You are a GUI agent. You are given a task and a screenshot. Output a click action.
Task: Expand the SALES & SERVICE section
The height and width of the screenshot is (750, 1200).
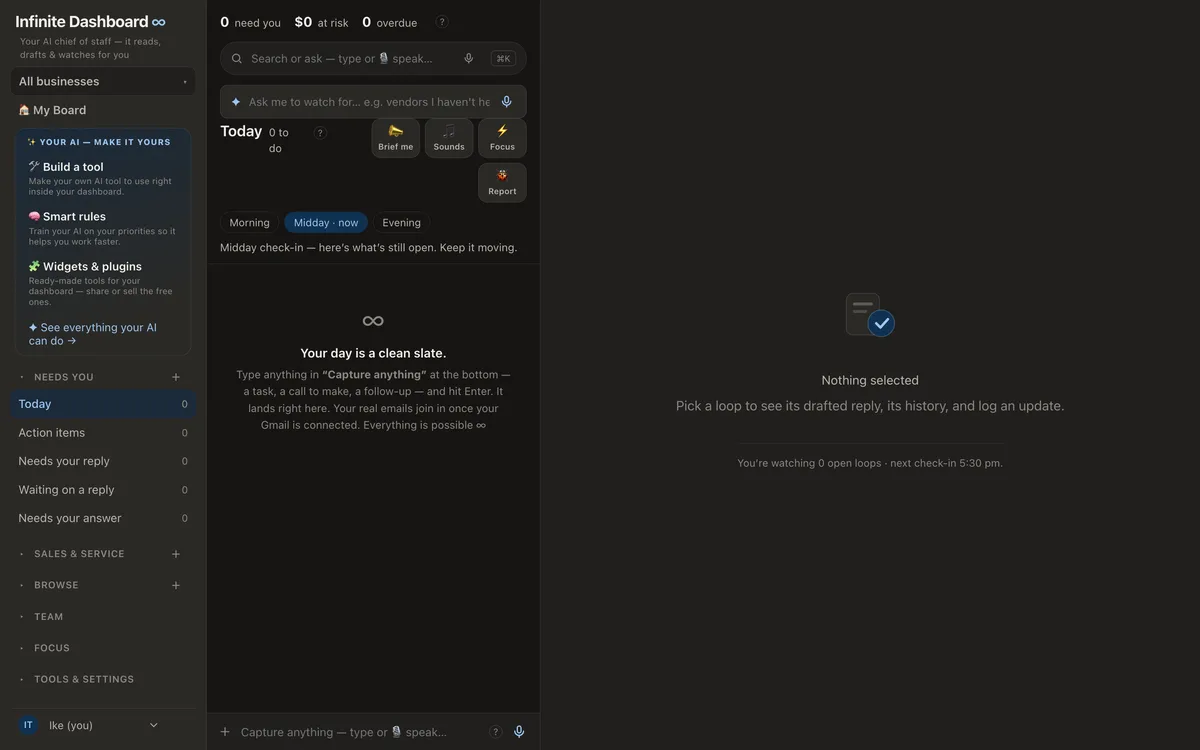click(x=79, y=554)
